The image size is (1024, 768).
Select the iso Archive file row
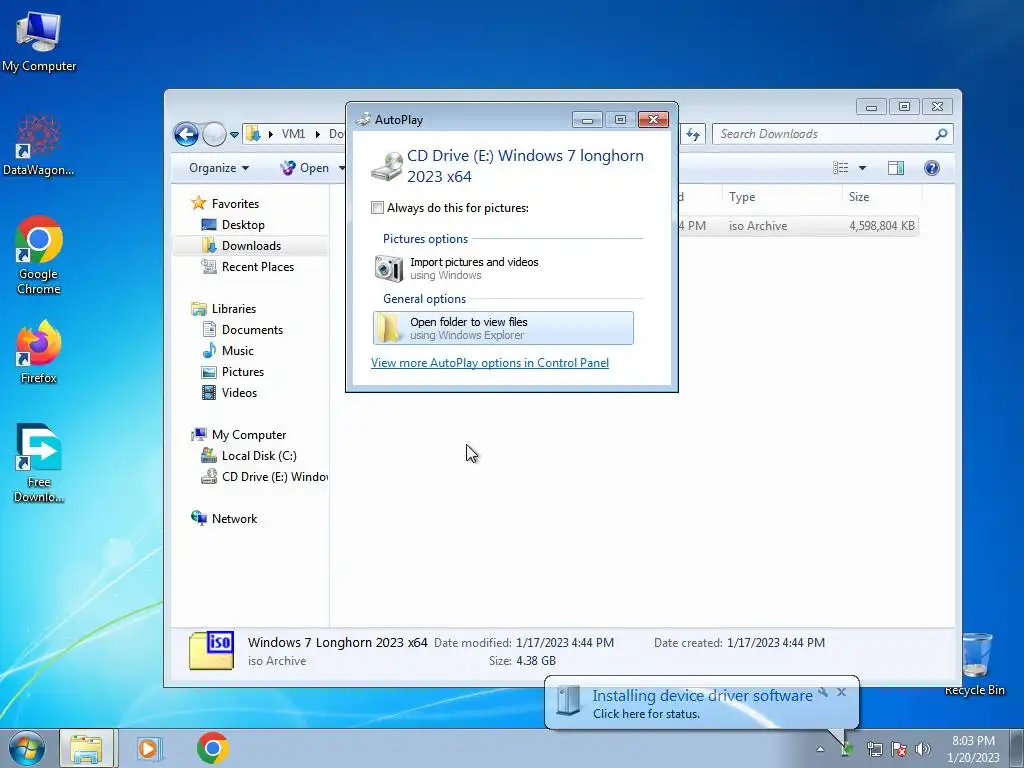point(797,226)
